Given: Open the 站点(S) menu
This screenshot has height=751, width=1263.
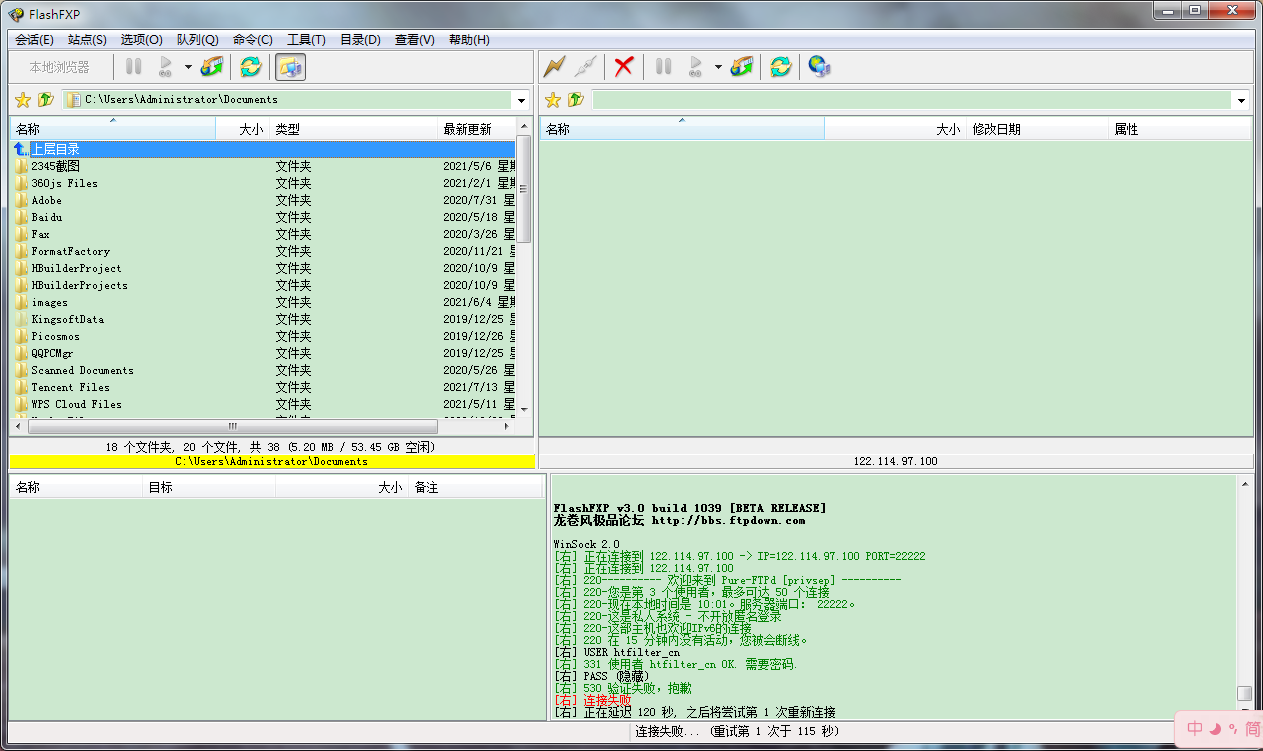Looking at the screenshot, I should pyautogui.click(x=87, y=40).
